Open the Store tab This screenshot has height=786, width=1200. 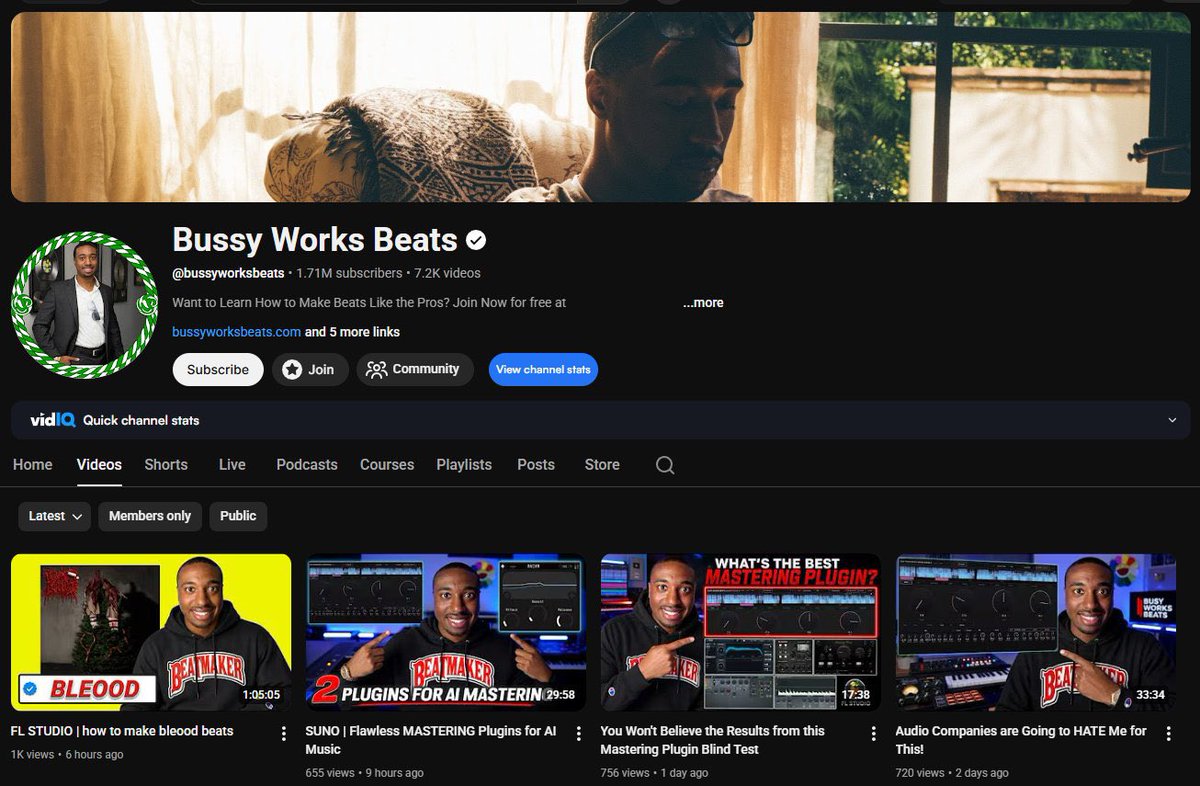pos(602,464)
